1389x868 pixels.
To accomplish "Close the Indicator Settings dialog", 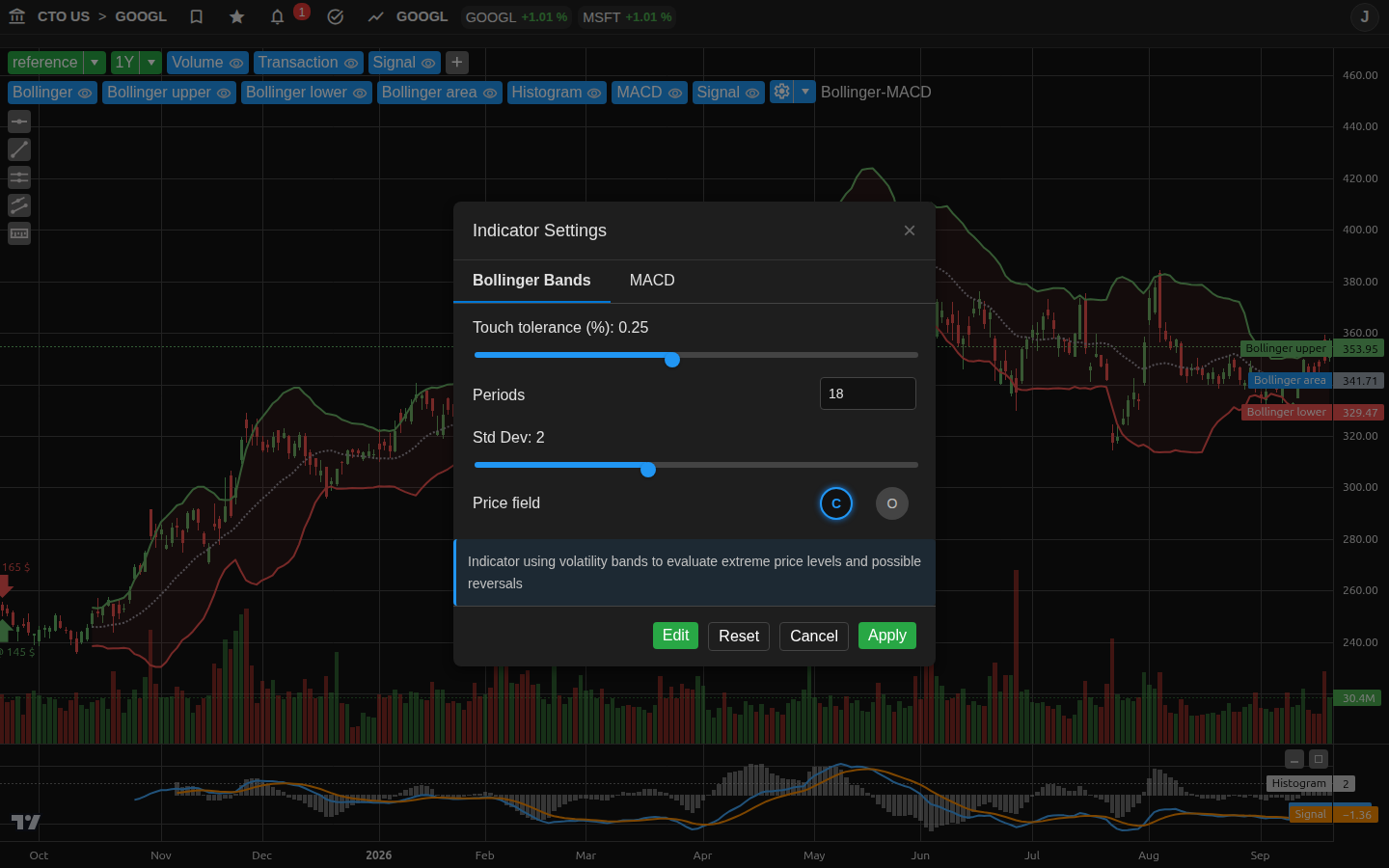I will (910, 231).
